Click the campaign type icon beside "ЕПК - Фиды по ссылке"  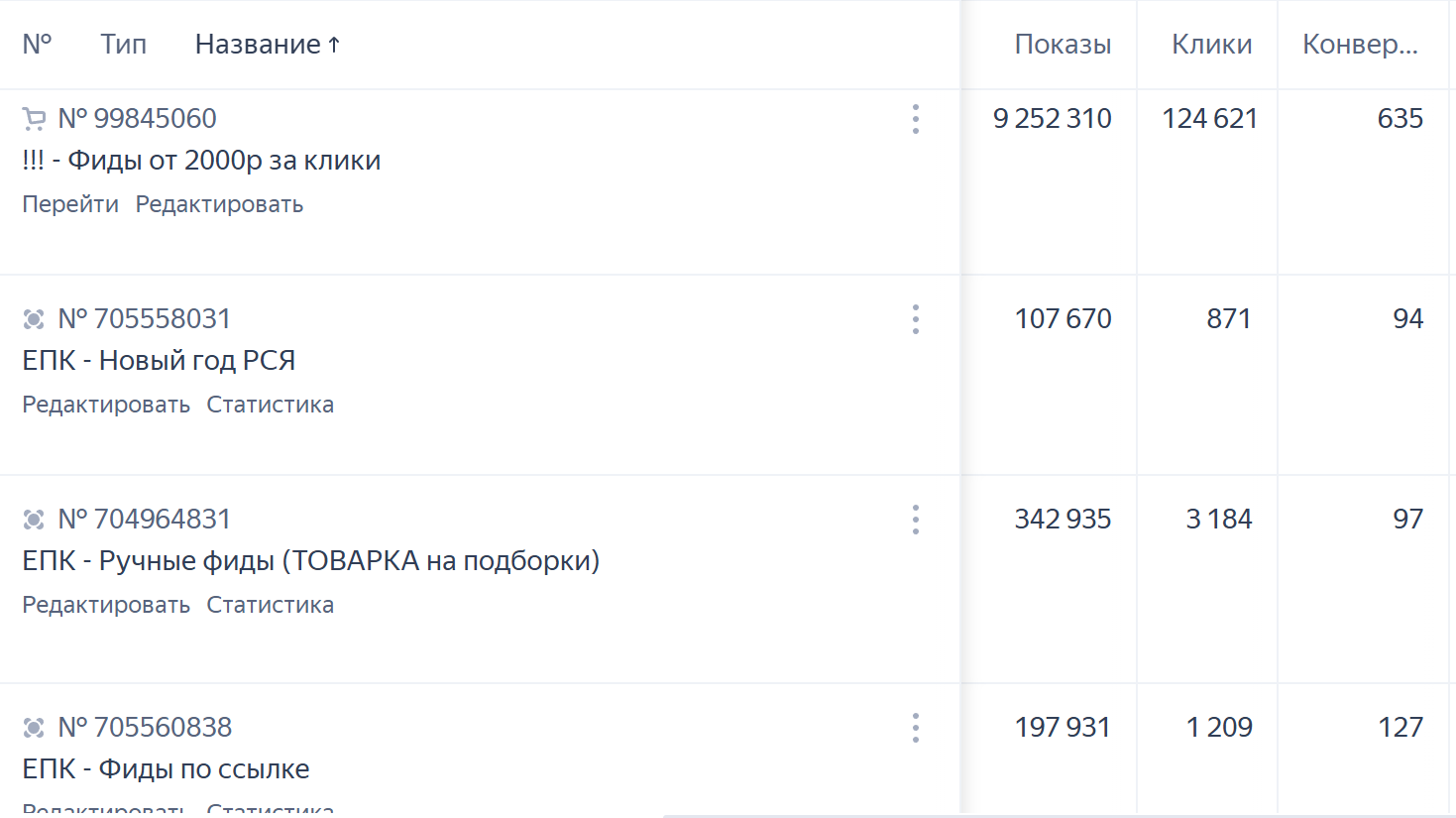(33, 727)
